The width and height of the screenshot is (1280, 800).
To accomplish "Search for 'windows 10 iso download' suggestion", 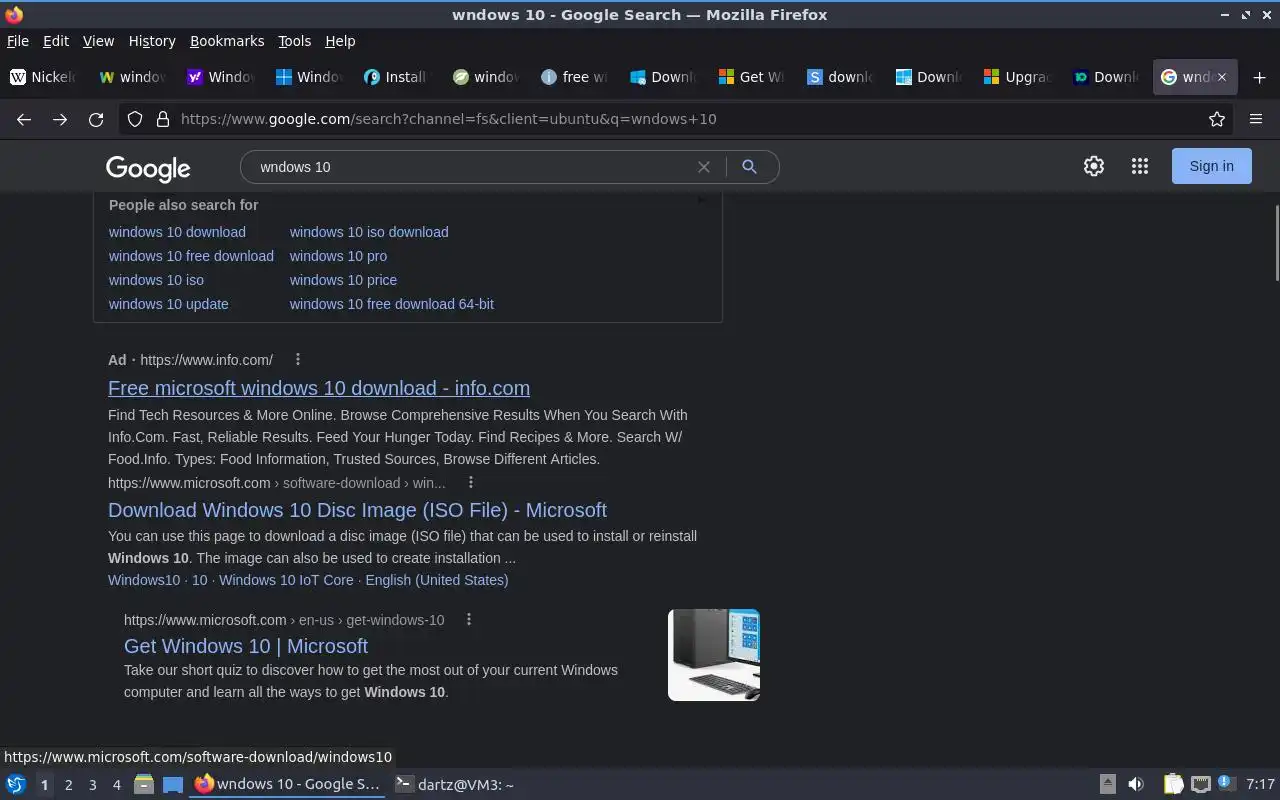I will 369,232.
